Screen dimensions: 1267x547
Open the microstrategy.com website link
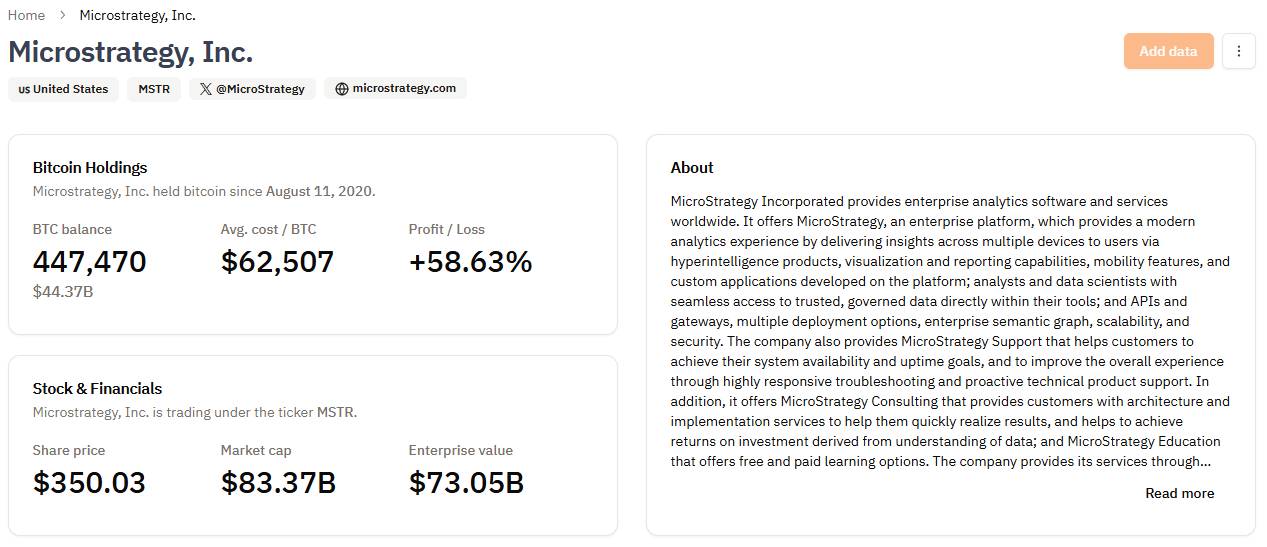[395, 89]
